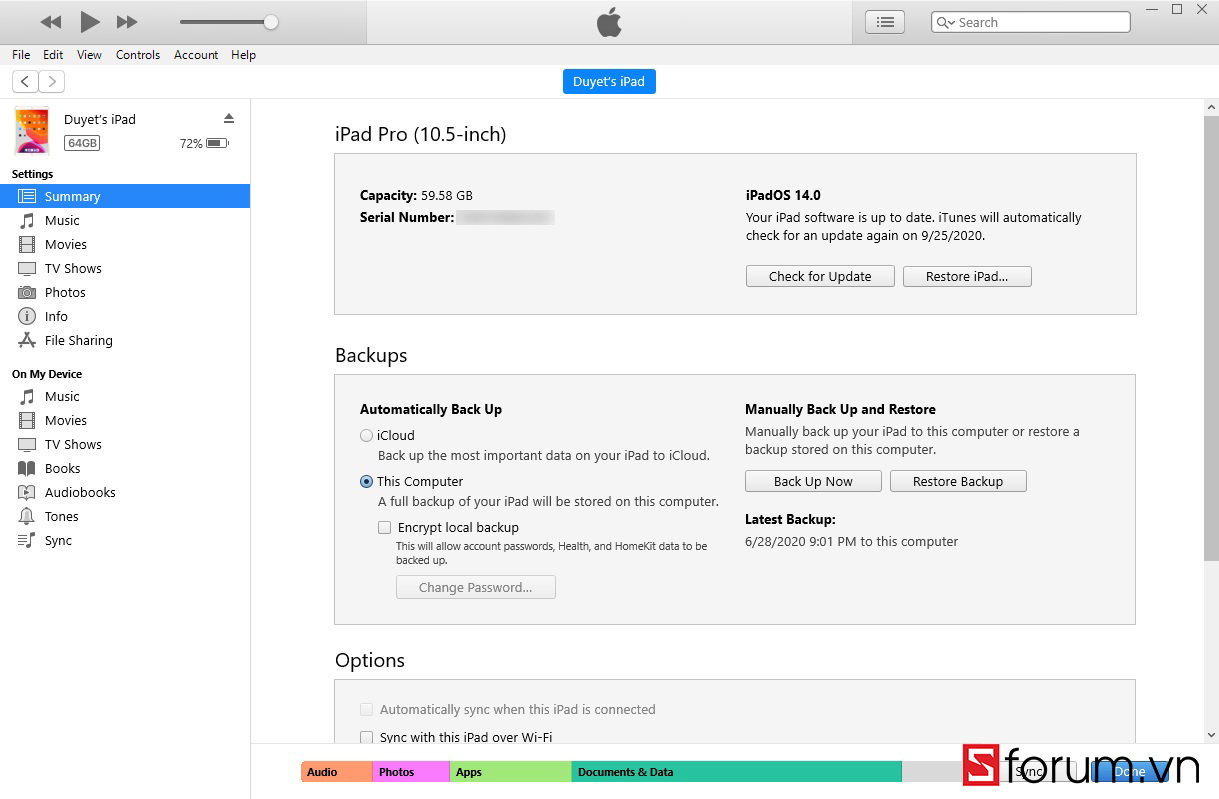Viewport: 1219px width, 799px height.
Task: Click the blurred Serial Number value
Action: (x=505, y=217)
